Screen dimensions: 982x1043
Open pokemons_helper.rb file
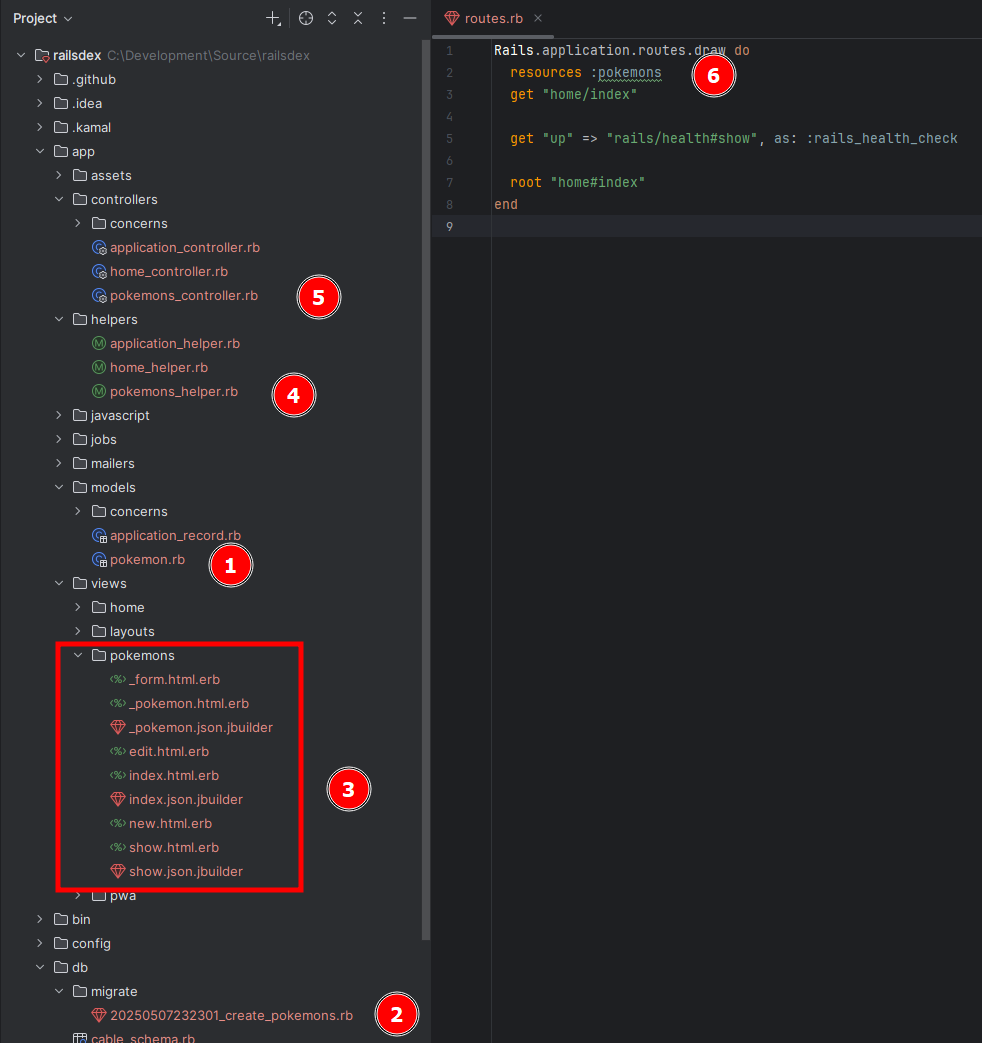pyautogui.click(x=173, y=391)
